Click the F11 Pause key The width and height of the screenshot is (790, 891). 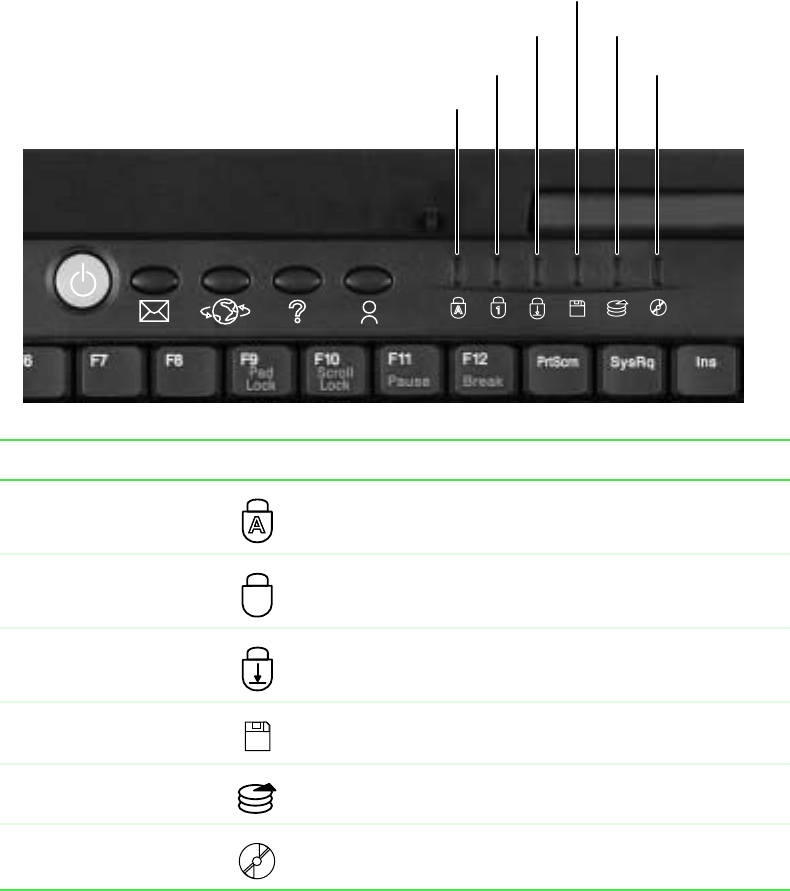(408, 370)
